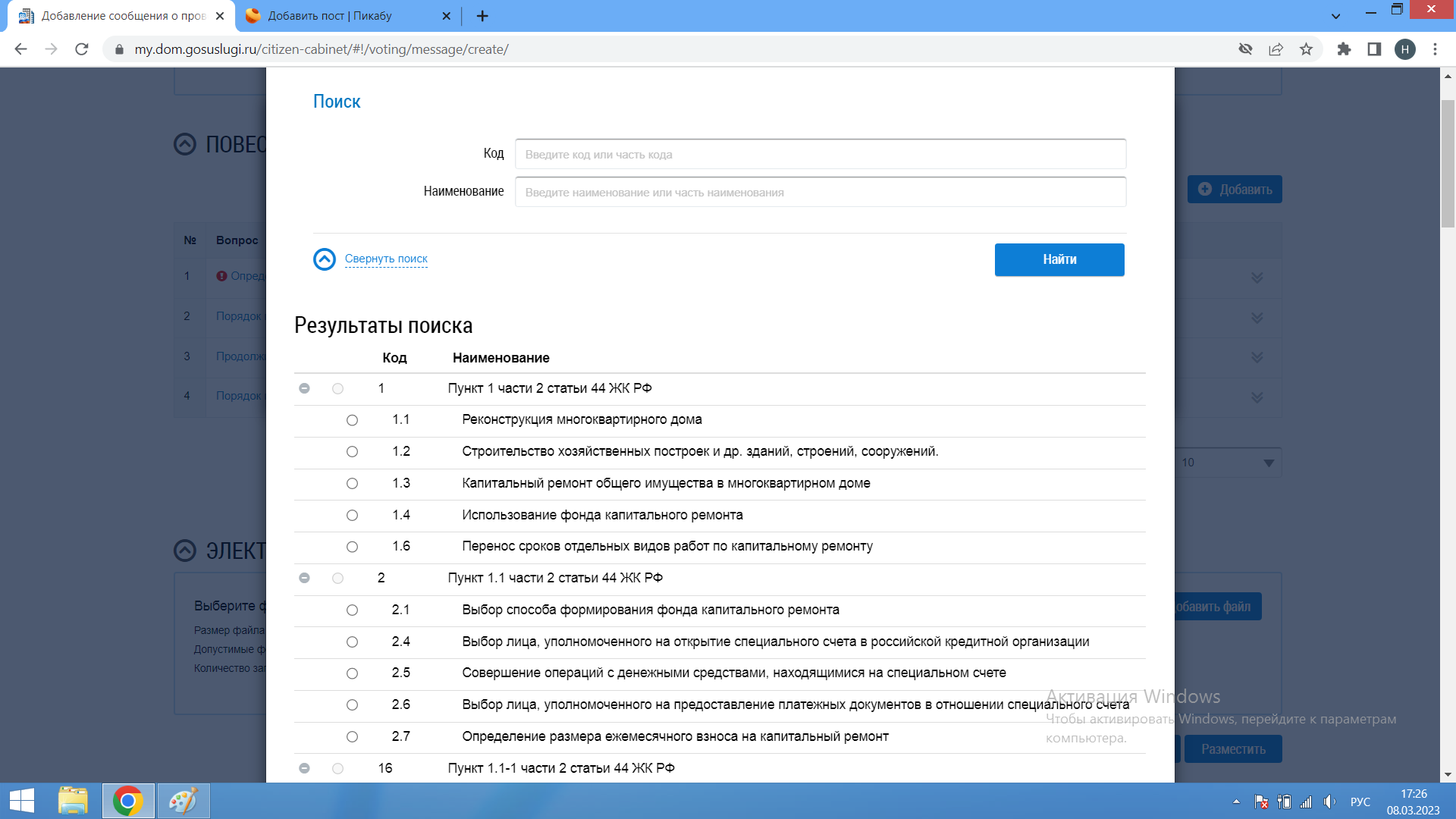Expand question row 2 double chevron

coord(1257,318)
